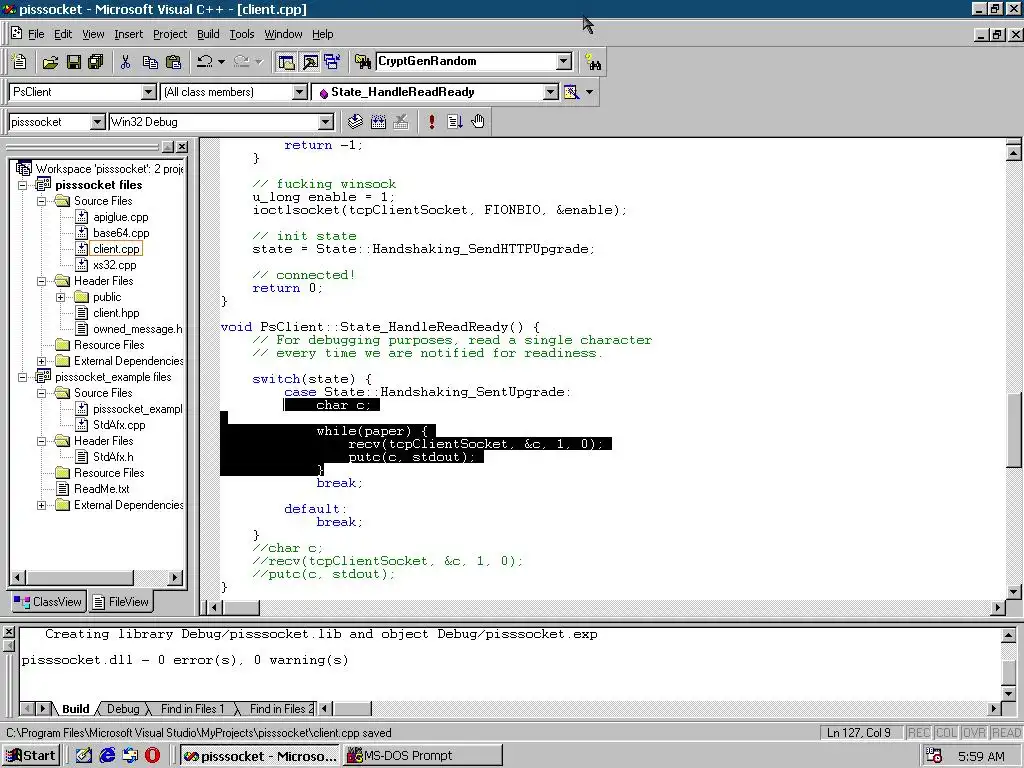This screenshot has height=768, width=1024.
Task: Open the All class members filter dropdown
Action: [300, 92]
